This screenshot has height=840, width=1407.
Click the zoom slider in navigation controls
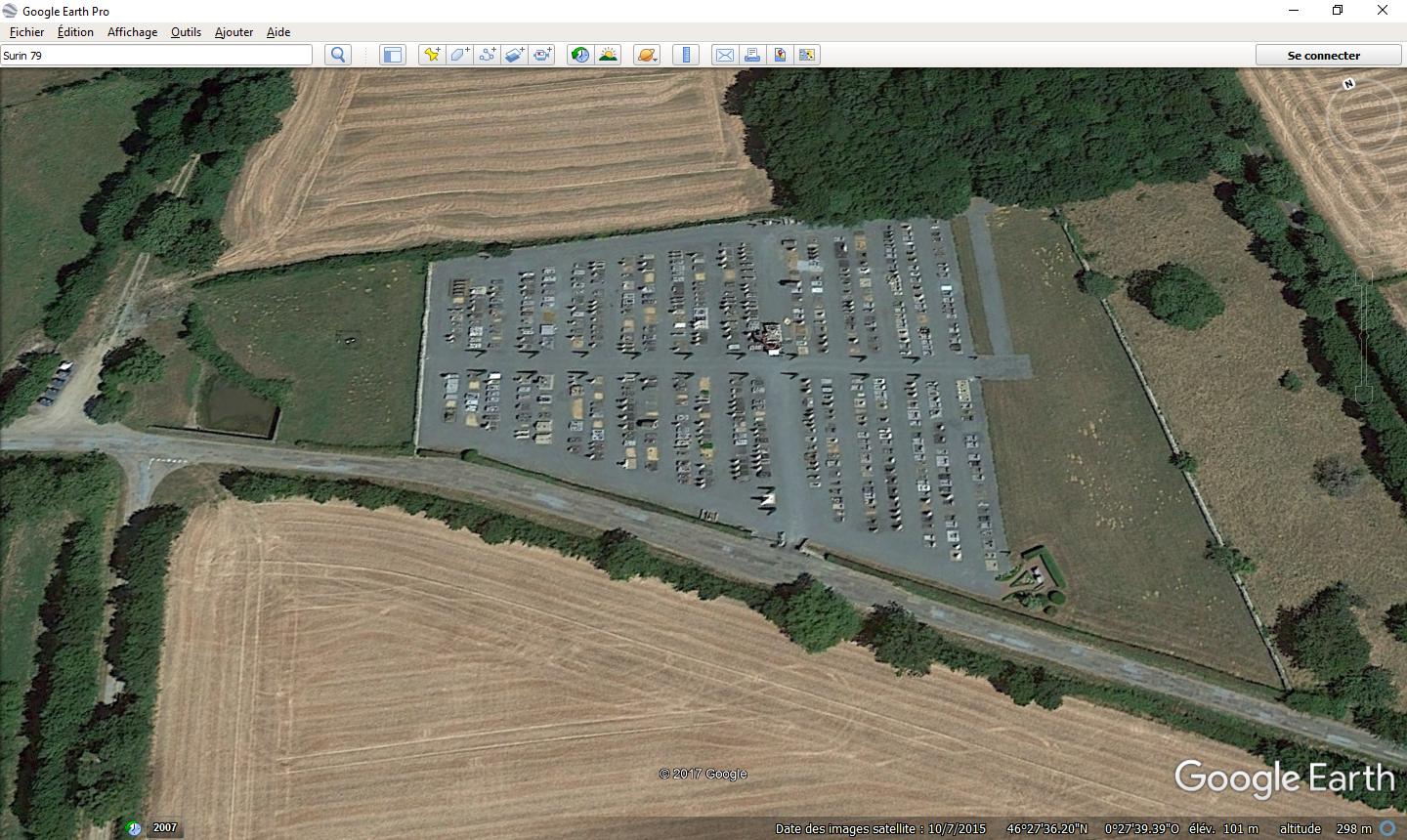(x=1363, y=337)
